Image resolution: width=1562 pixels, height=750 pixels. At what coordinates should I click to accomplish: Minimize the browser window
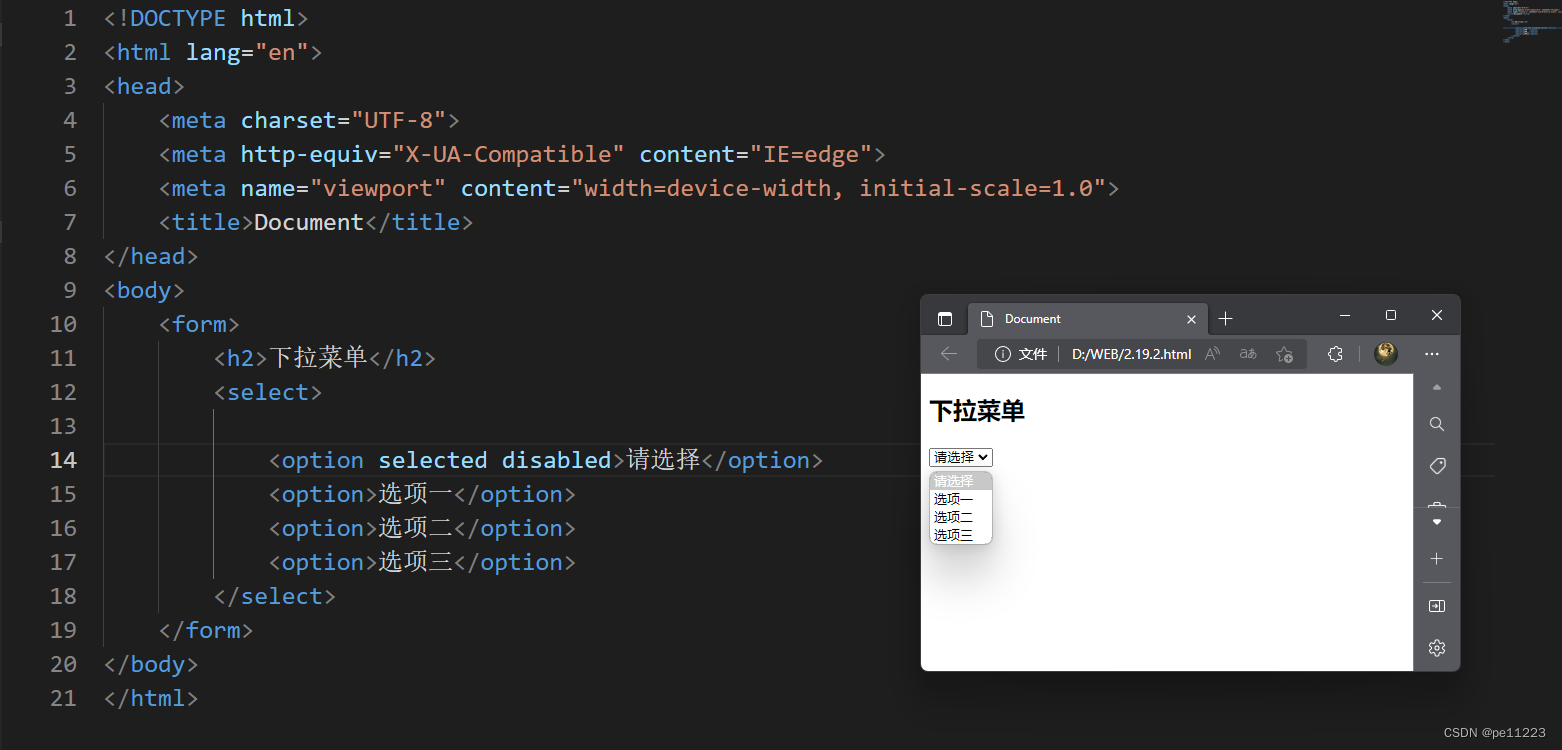(x=1345, y=316)
